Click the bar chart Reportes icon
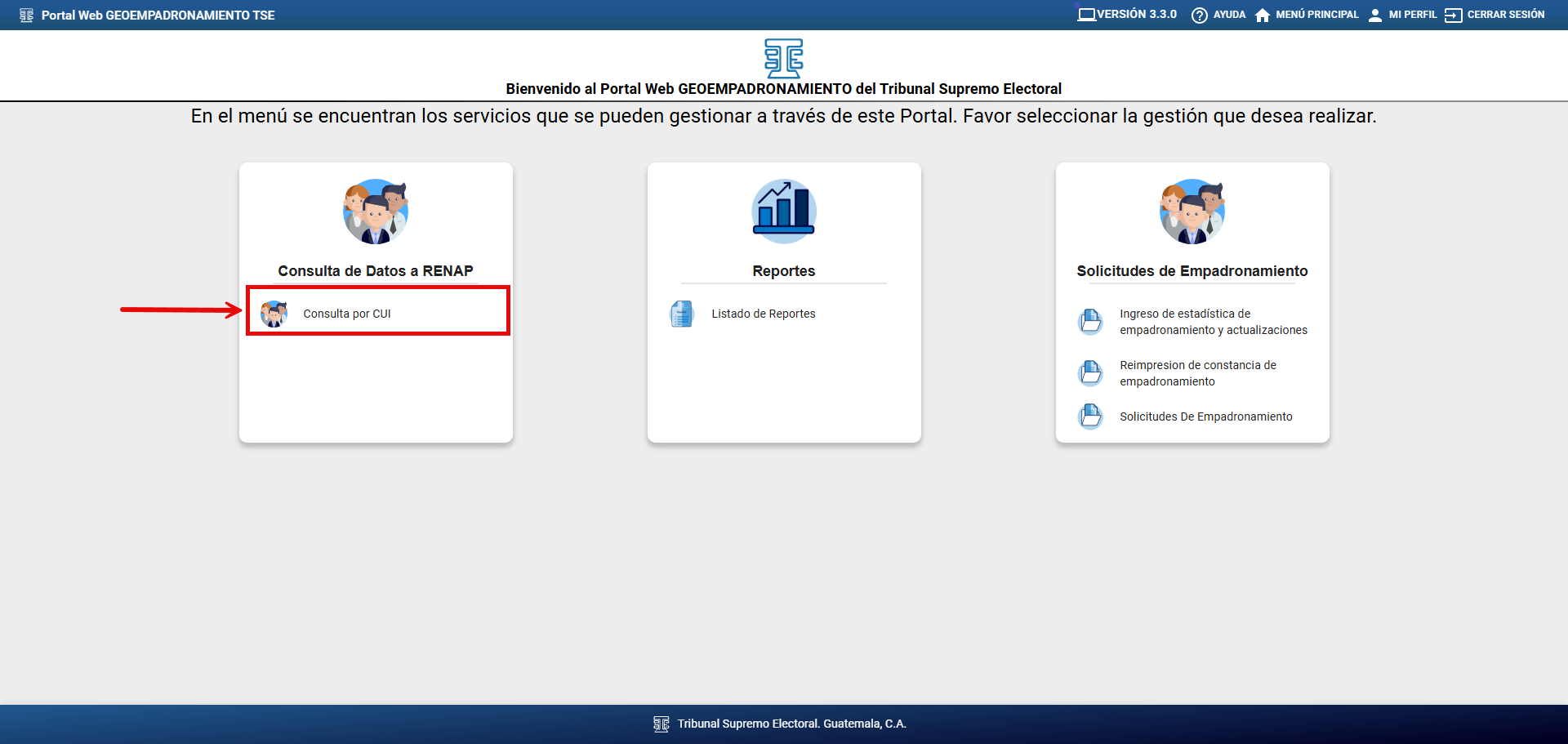1568x744 pixels. tap(784, 211)
